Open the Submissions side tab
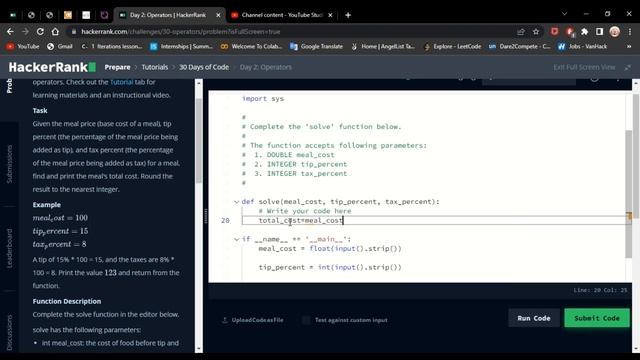Viewport: 640px width, 360px height. pos(9,164)
